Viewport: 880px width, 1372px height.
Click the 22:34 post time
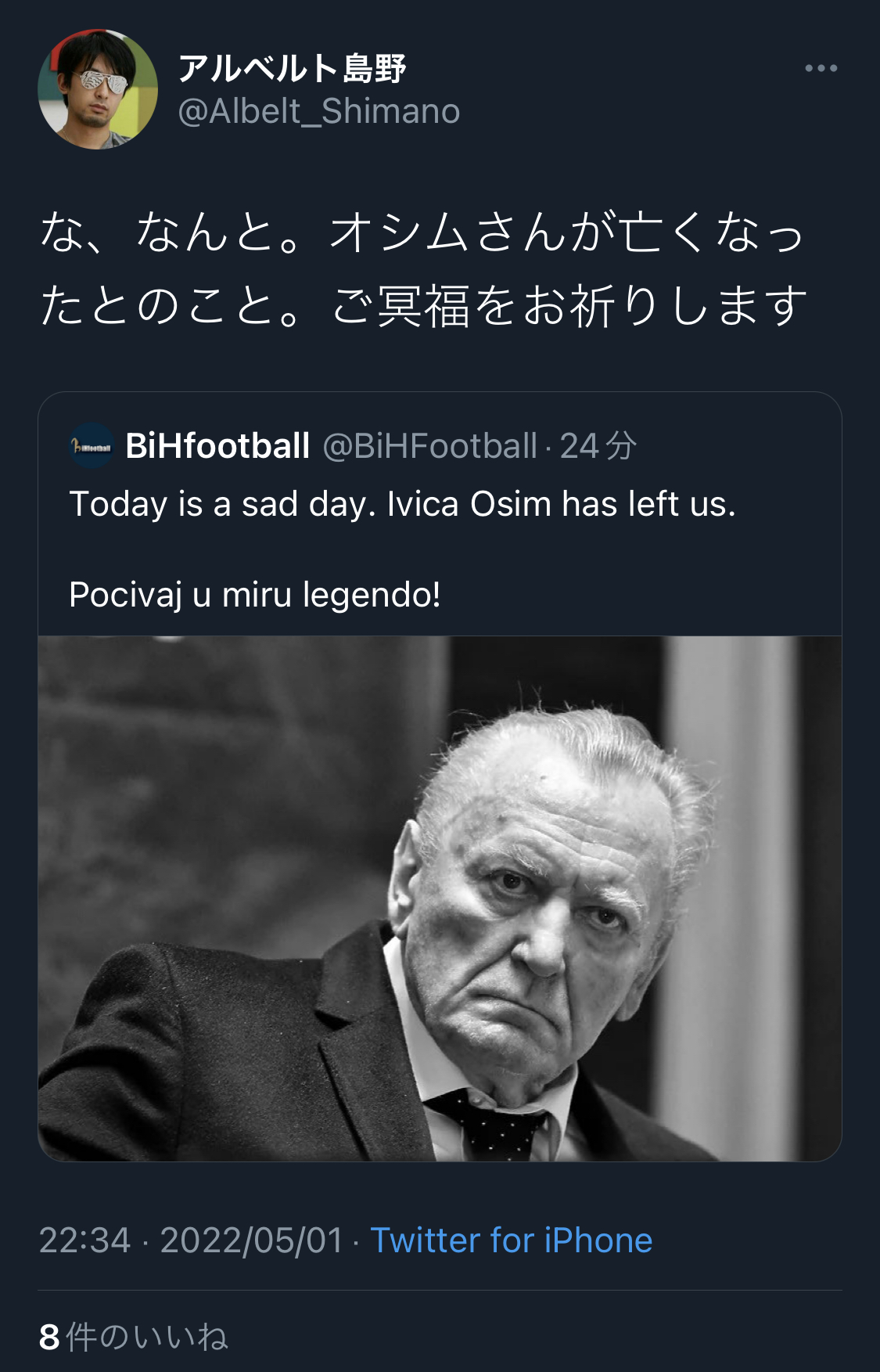(x=84, y=1241)
